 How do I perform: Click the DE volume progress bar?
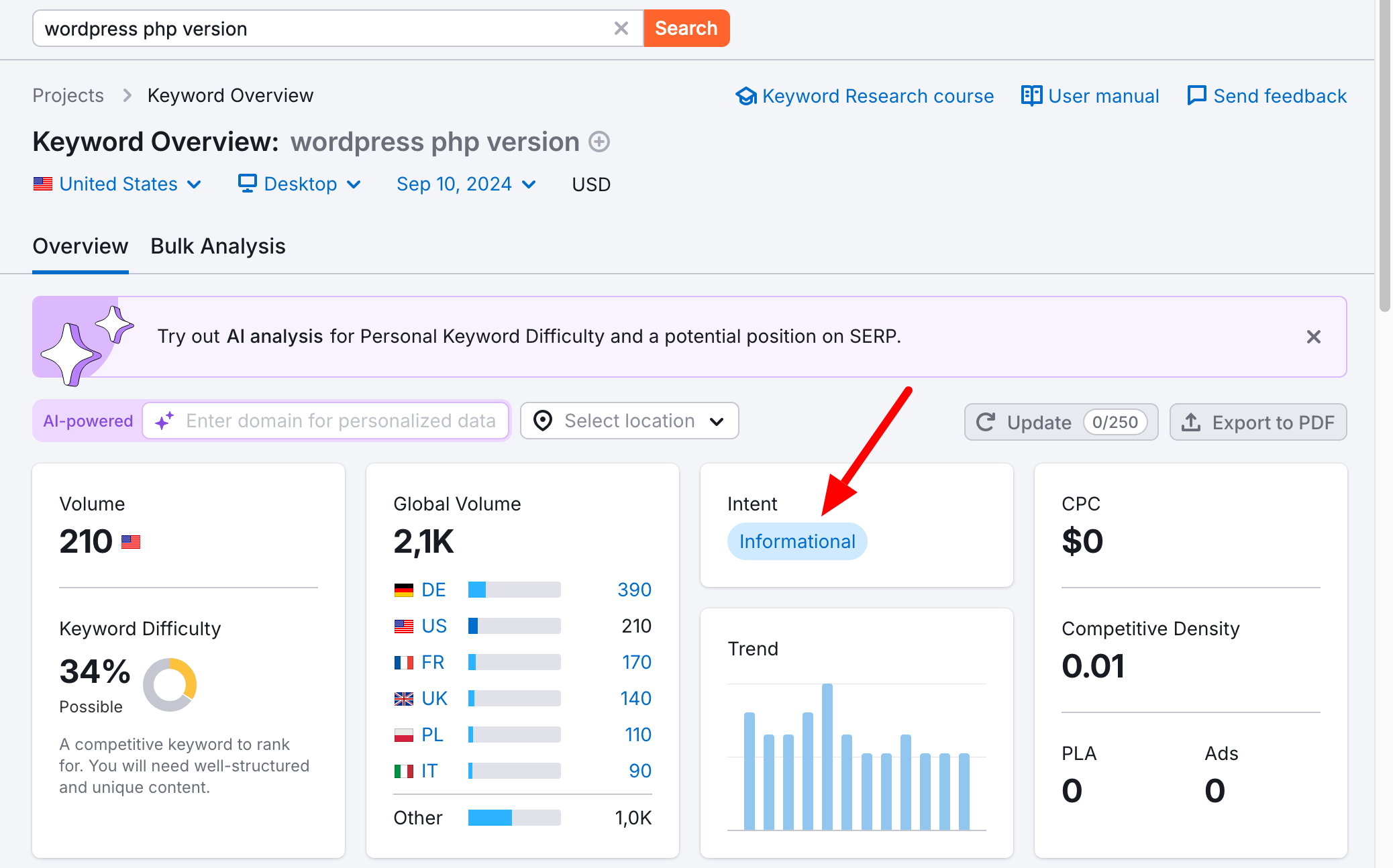pyautogui.click(x=515, y=590)
